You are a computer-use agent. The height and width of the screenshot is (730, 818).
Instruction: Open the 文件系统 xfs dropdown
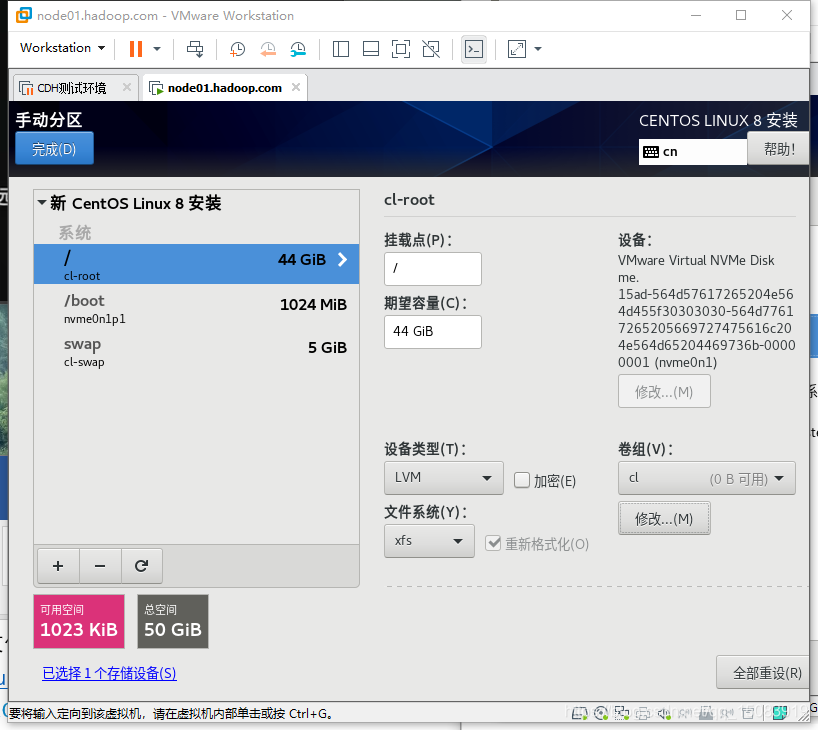click(x=429, y=541)
